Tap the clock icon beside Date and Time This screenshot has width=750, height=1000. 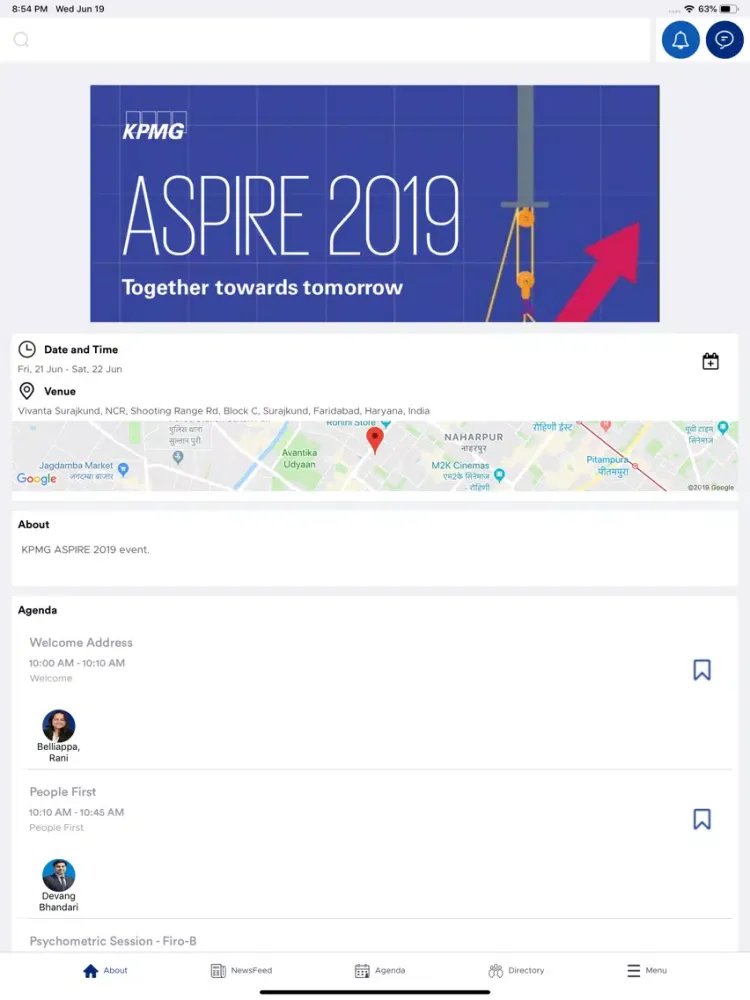pos(27,349)
